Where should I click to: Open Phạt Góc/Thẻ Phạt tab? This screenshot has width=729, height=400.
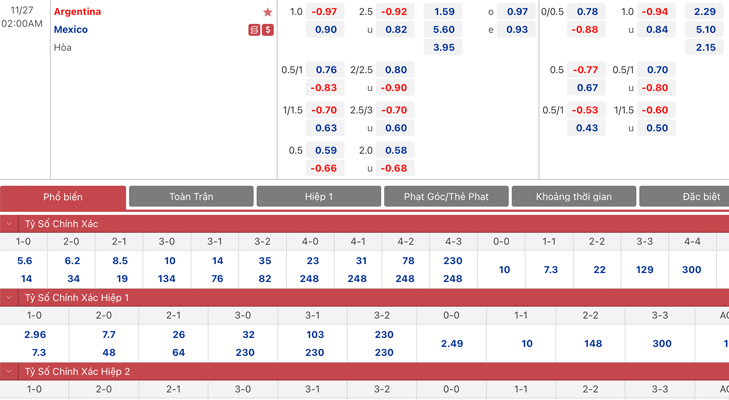tap(446, 197)
